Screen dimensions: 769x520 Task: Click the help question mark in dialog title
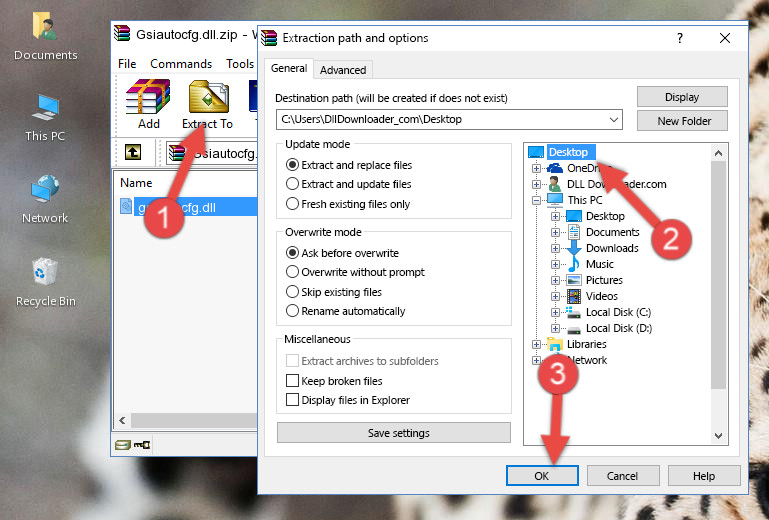[679, 38]
